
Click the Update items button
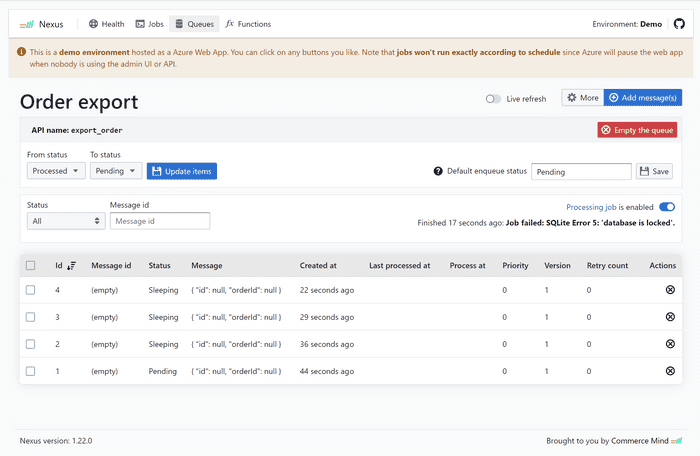coord(181,171)
